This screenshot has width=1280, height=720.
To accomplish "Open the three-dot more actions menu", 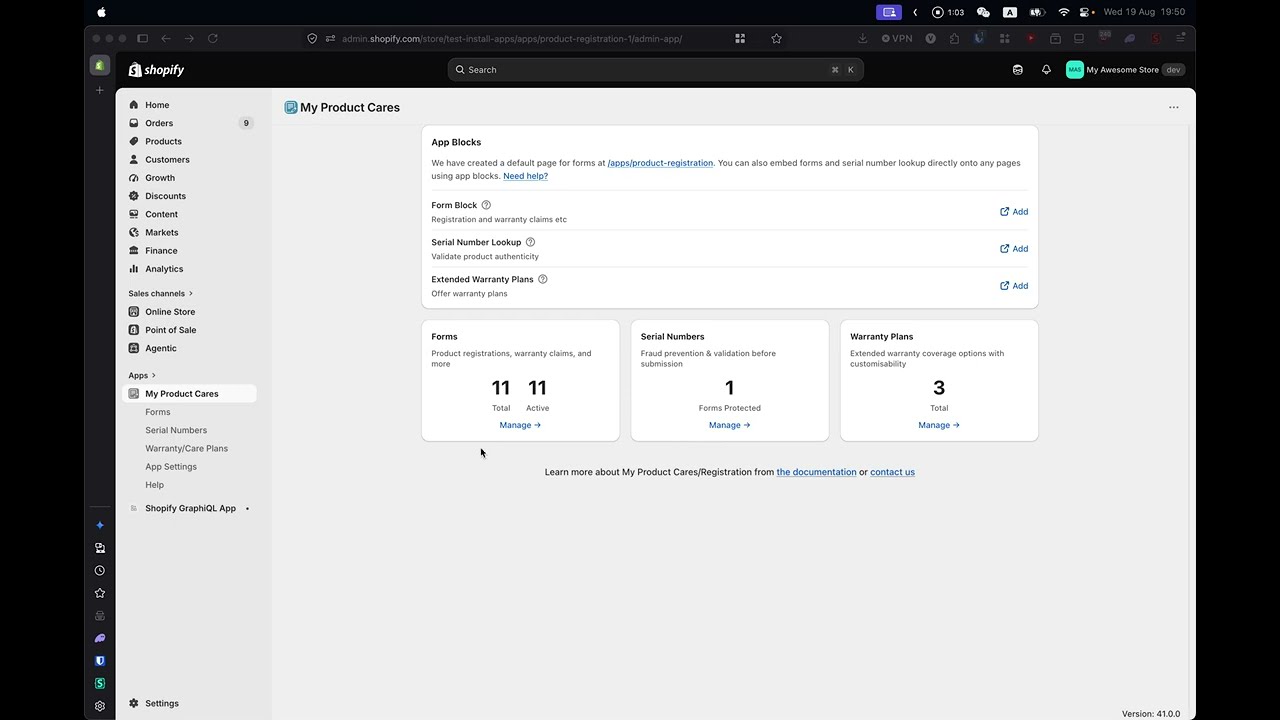I will point(1174,107).
